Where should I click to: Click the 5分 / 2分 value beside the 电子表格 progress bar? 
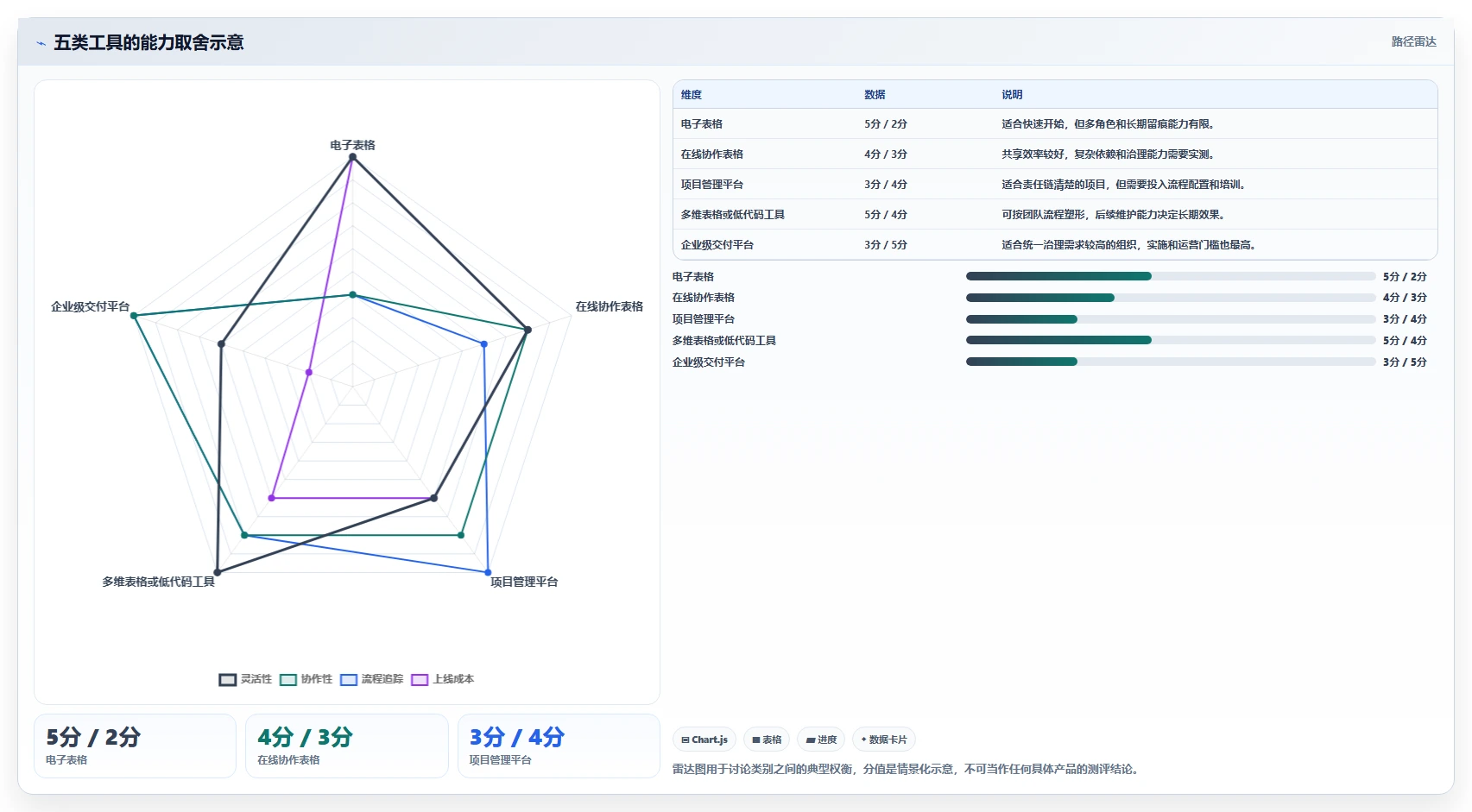pos(1405,277)
